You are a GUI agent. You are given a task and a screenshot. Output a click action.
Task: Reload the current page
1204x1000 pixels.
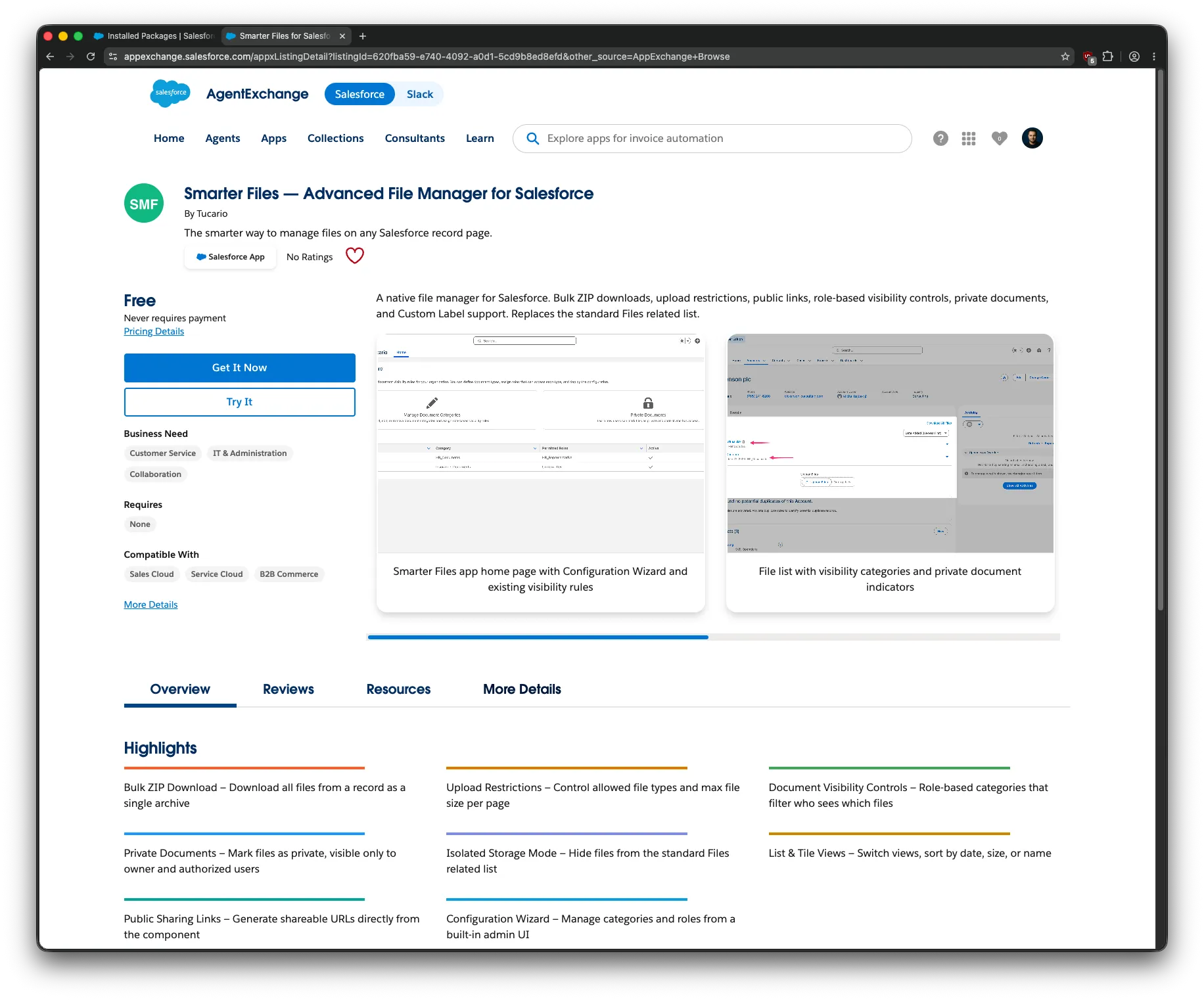click(91, 57)
